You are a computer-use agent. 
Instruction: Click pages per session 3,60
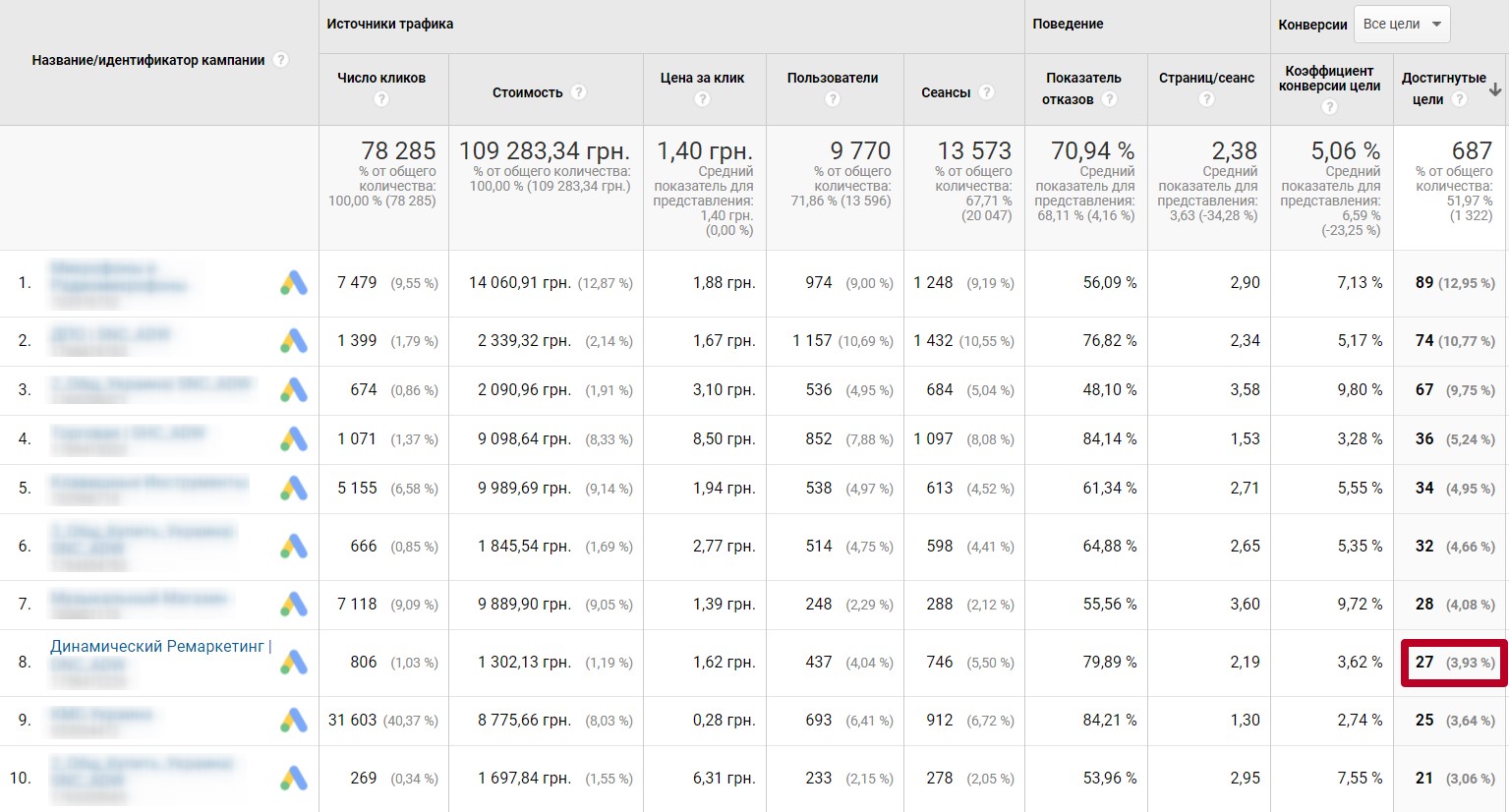coord(1245,605)
